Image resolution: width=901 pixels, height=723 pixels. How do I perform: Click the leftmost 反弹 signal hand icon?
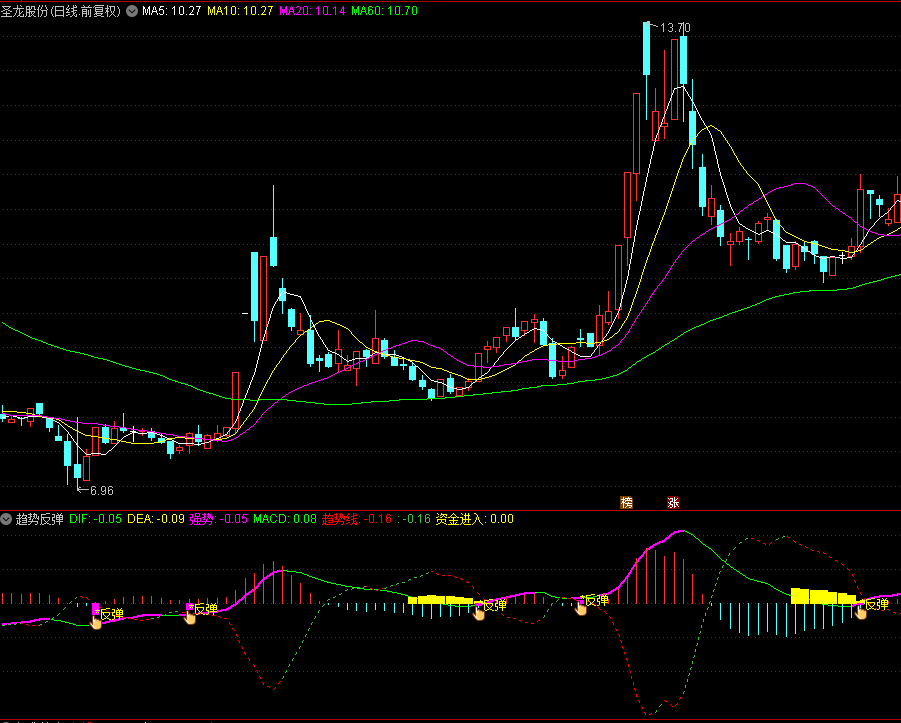point(96,622)
